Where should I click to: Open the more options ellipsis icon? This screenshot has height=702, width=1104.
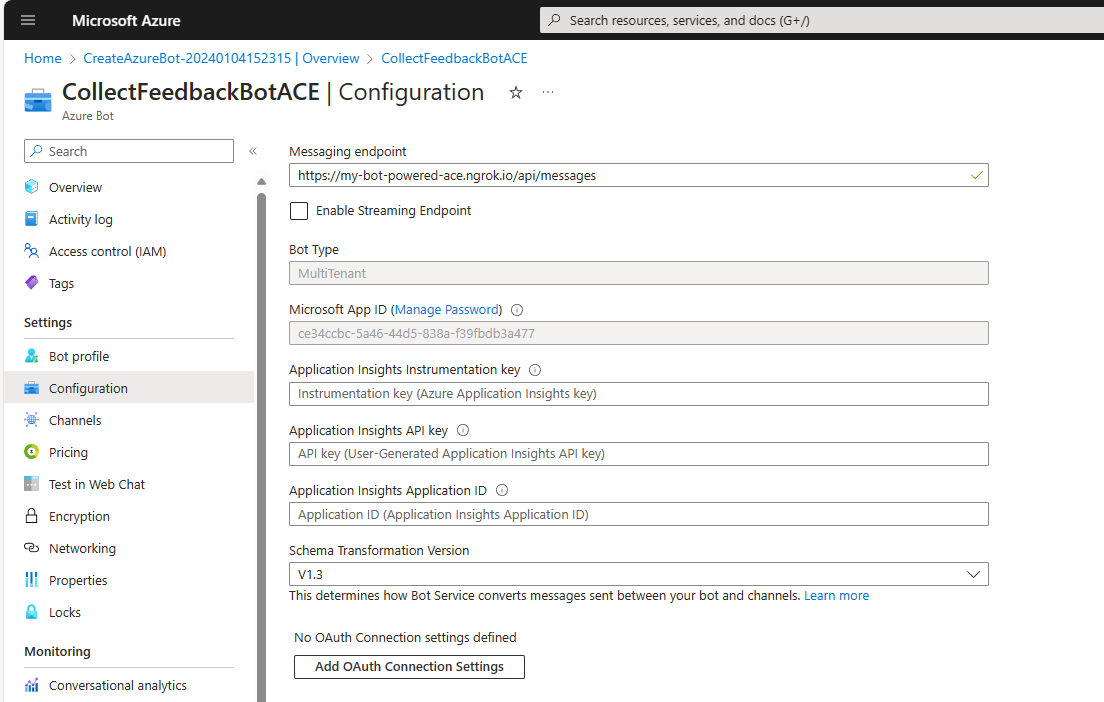point(548,92)
